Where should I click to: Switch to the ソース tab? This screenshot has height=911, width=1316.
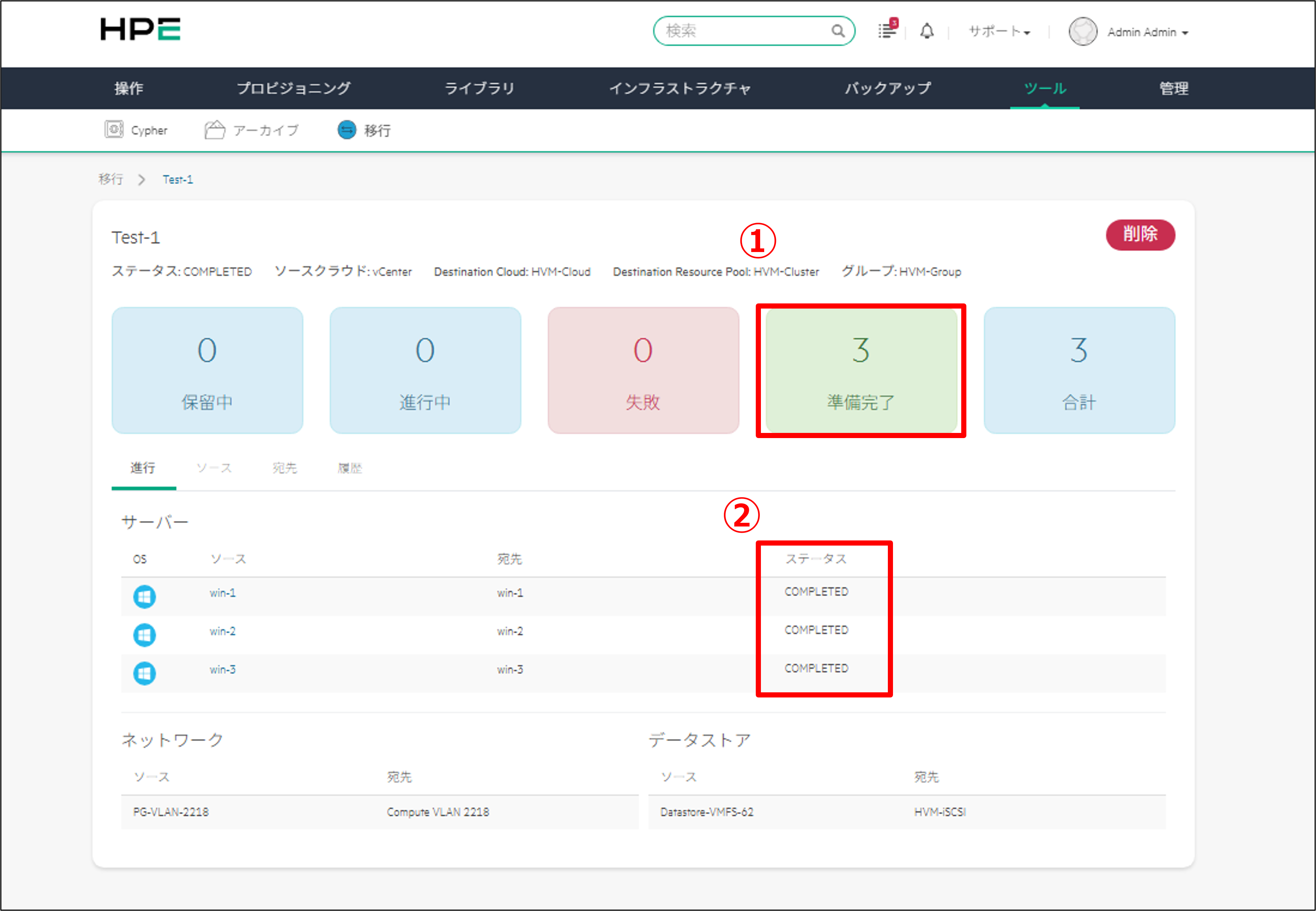(x=214, y=468)
